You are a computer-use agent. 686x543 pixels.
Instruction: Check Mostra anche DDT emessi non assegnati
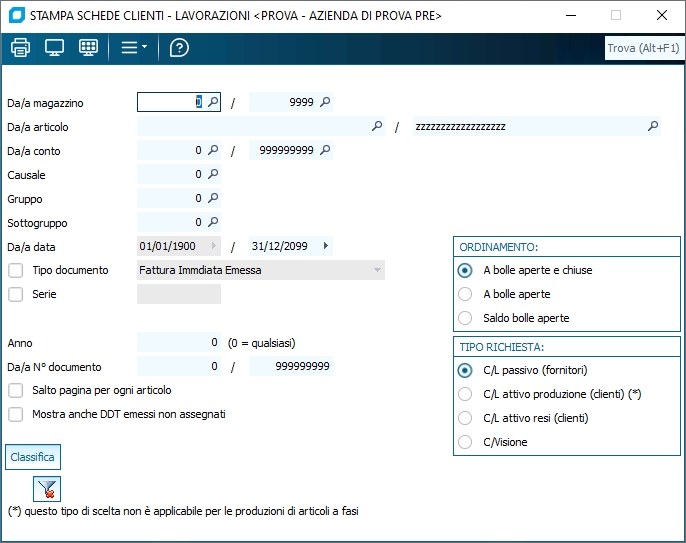click(15, 414)
